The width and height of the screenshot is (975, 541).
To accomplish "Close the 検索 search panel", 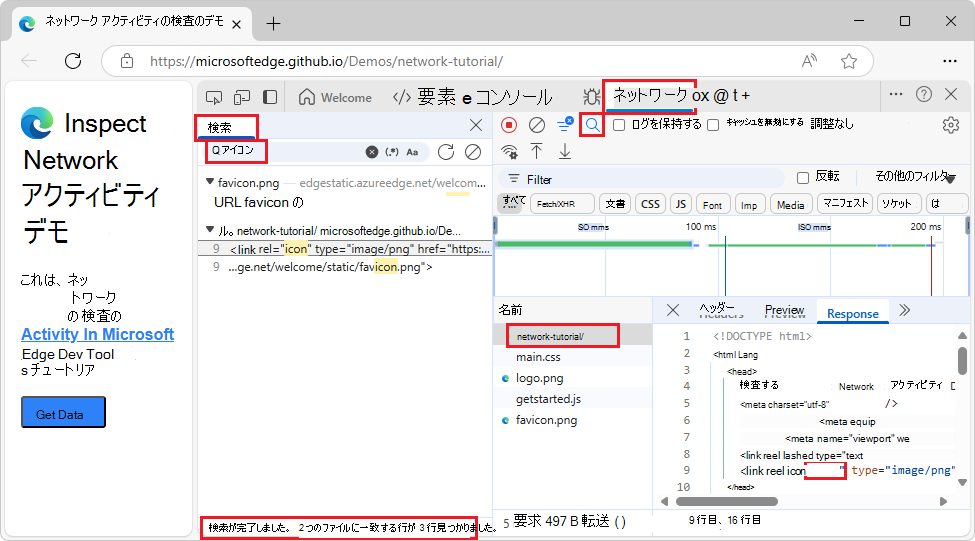I will [476, 126].
